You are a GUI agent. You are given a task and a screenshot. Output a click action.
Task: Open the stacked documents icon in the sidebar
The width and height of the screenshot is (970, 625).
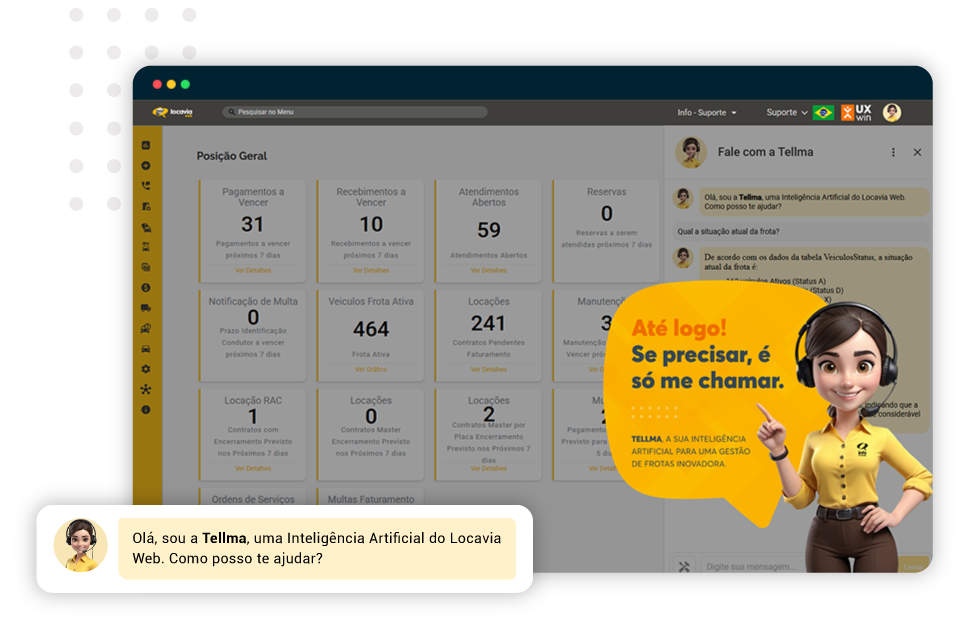tap(146, 267)
